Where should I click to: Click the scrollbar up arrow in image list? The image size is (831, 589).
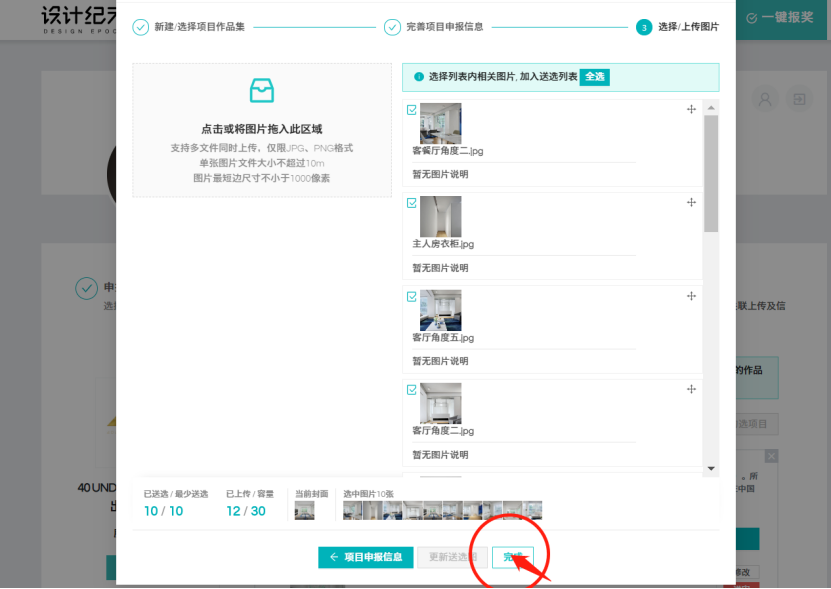coord(712,103)
